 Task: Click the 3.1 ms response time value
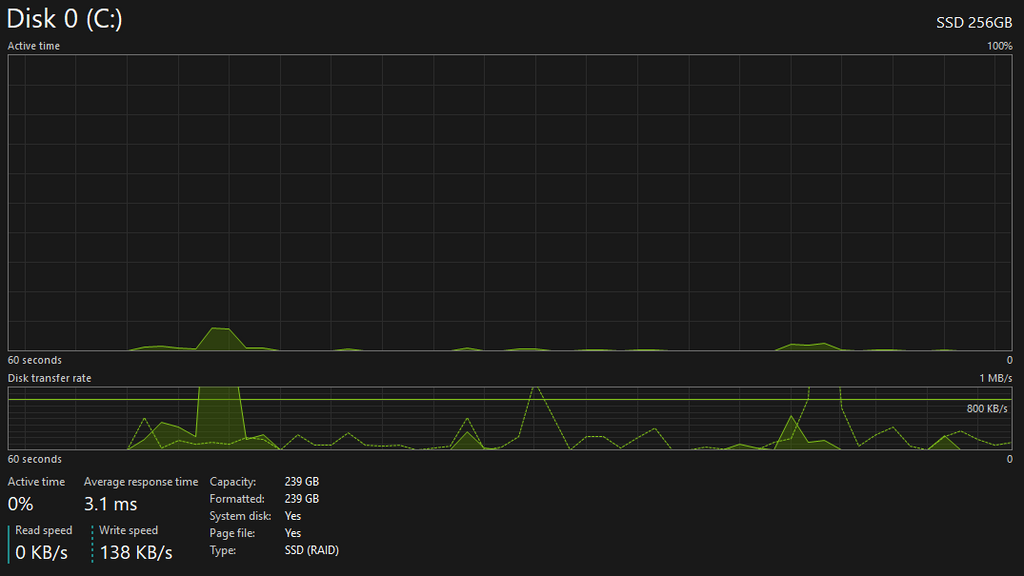point(110,504)
